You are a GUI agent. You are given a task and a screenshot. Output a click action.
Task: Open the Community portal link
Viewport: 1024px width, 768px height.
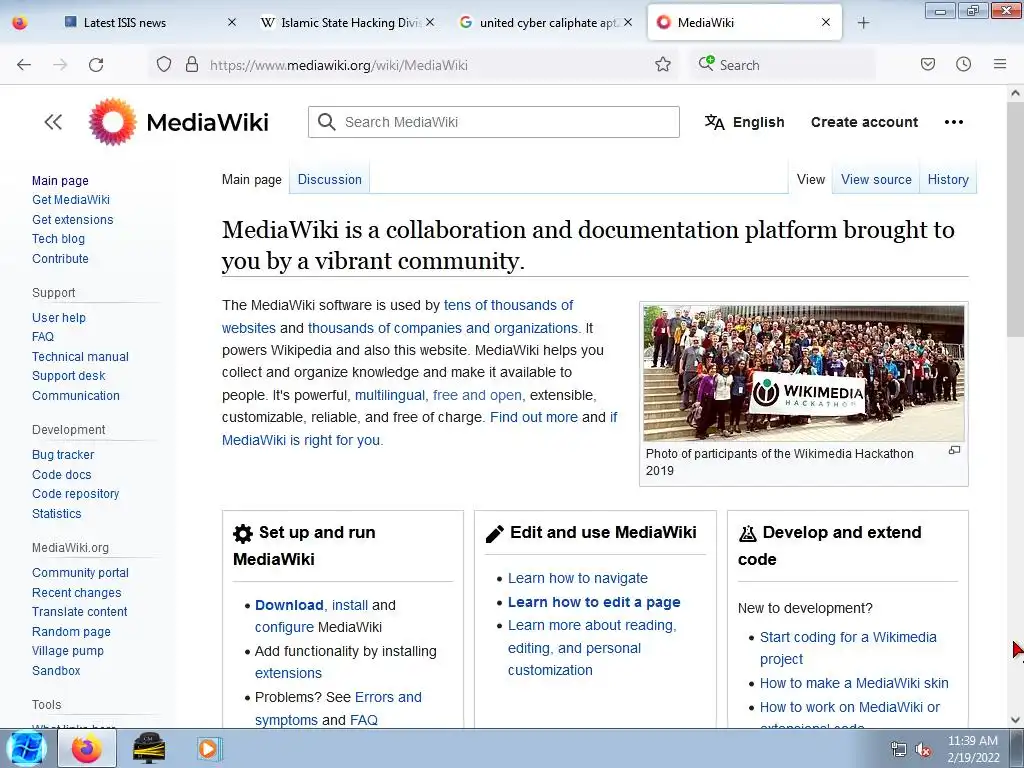pyautogui.click(x=80, y=573)
